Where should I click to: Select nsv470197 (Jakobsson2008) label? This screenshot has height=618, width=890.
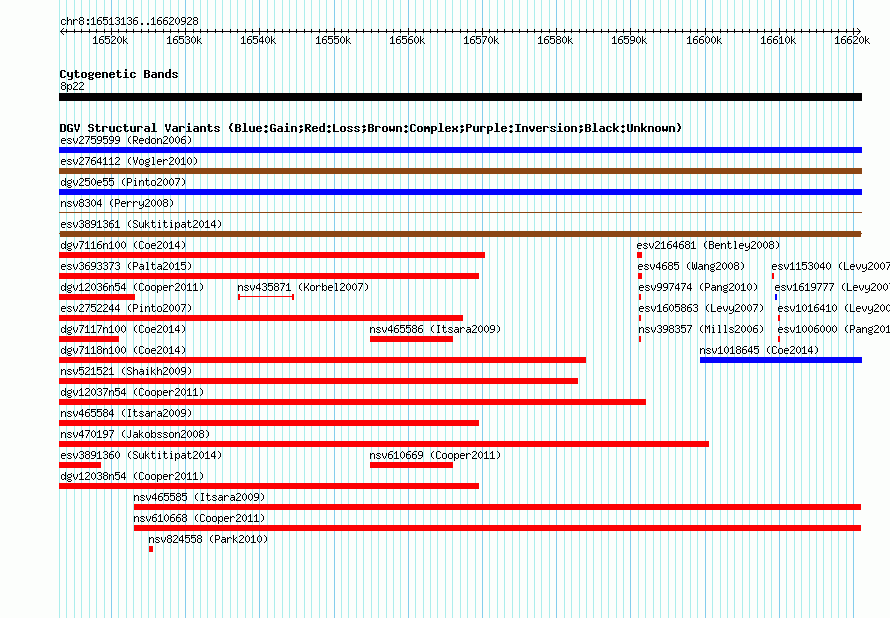[135, 434]
